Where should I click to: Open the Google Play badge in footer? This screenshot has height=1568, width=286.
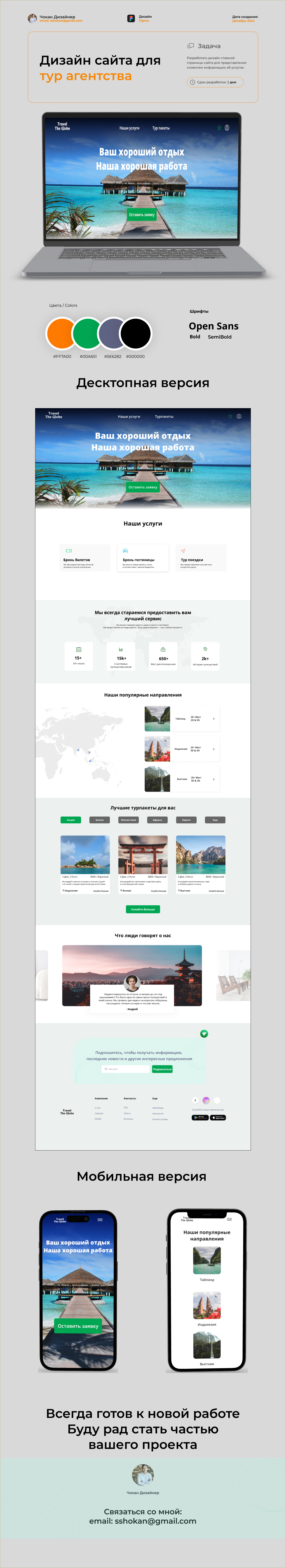(200, 1118)
